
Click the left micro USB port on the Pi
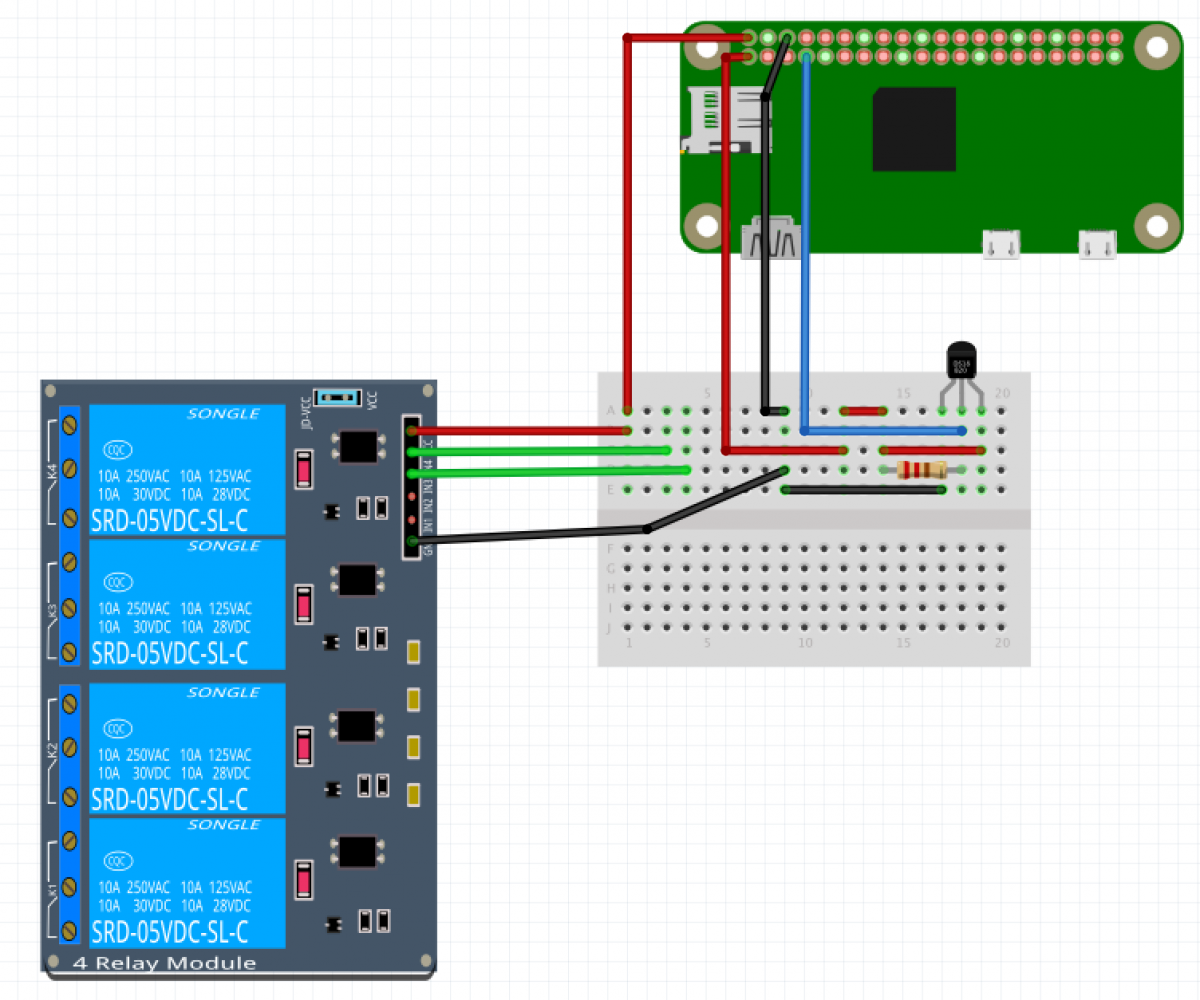pyautogui.click(x=1001, y=245)
